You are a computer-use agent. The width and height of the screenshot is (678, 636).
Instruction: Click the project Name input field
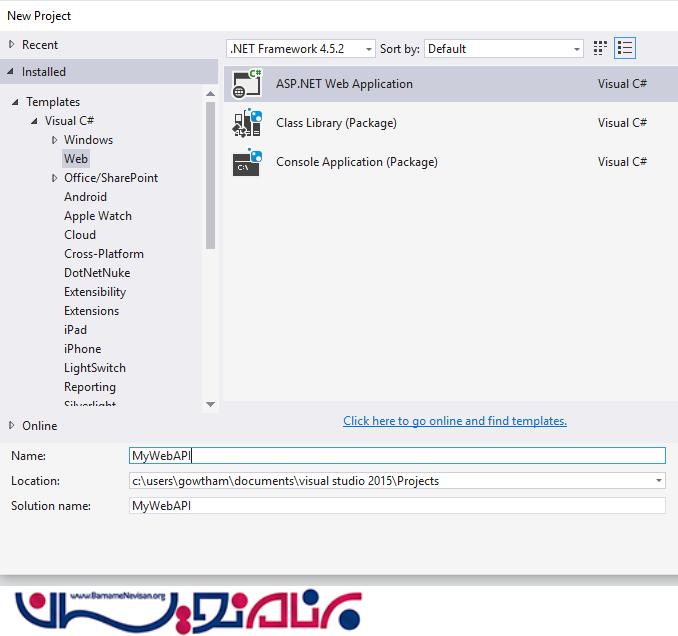click(397, 456)
